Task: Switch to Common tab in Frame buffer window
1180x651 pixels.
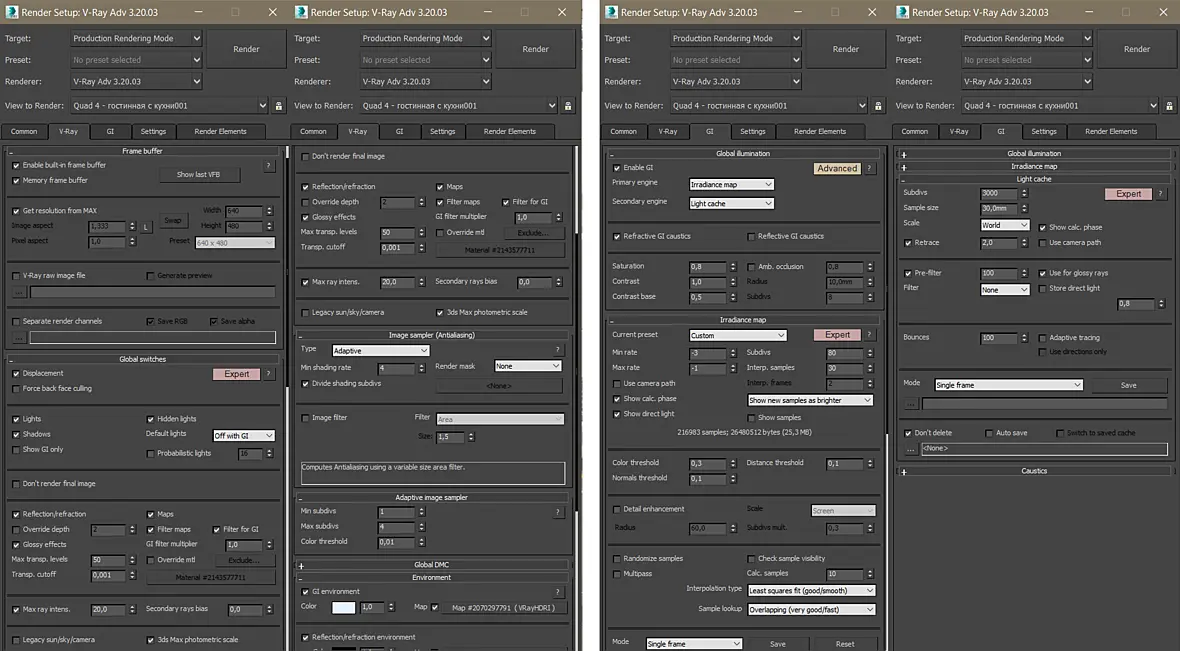Action: pos(24,132)
